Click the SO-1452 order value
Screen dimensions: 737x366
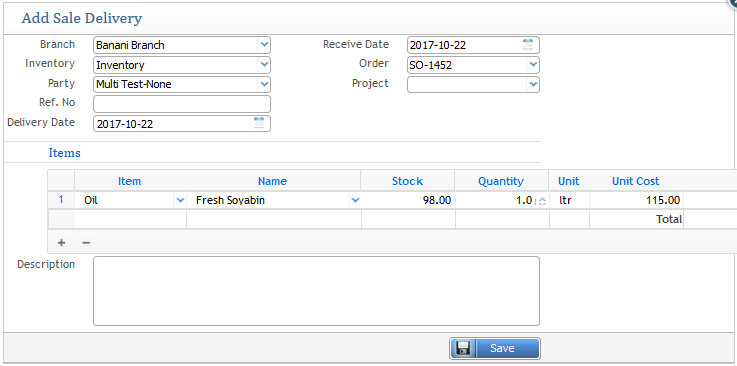tap(431, 65)
